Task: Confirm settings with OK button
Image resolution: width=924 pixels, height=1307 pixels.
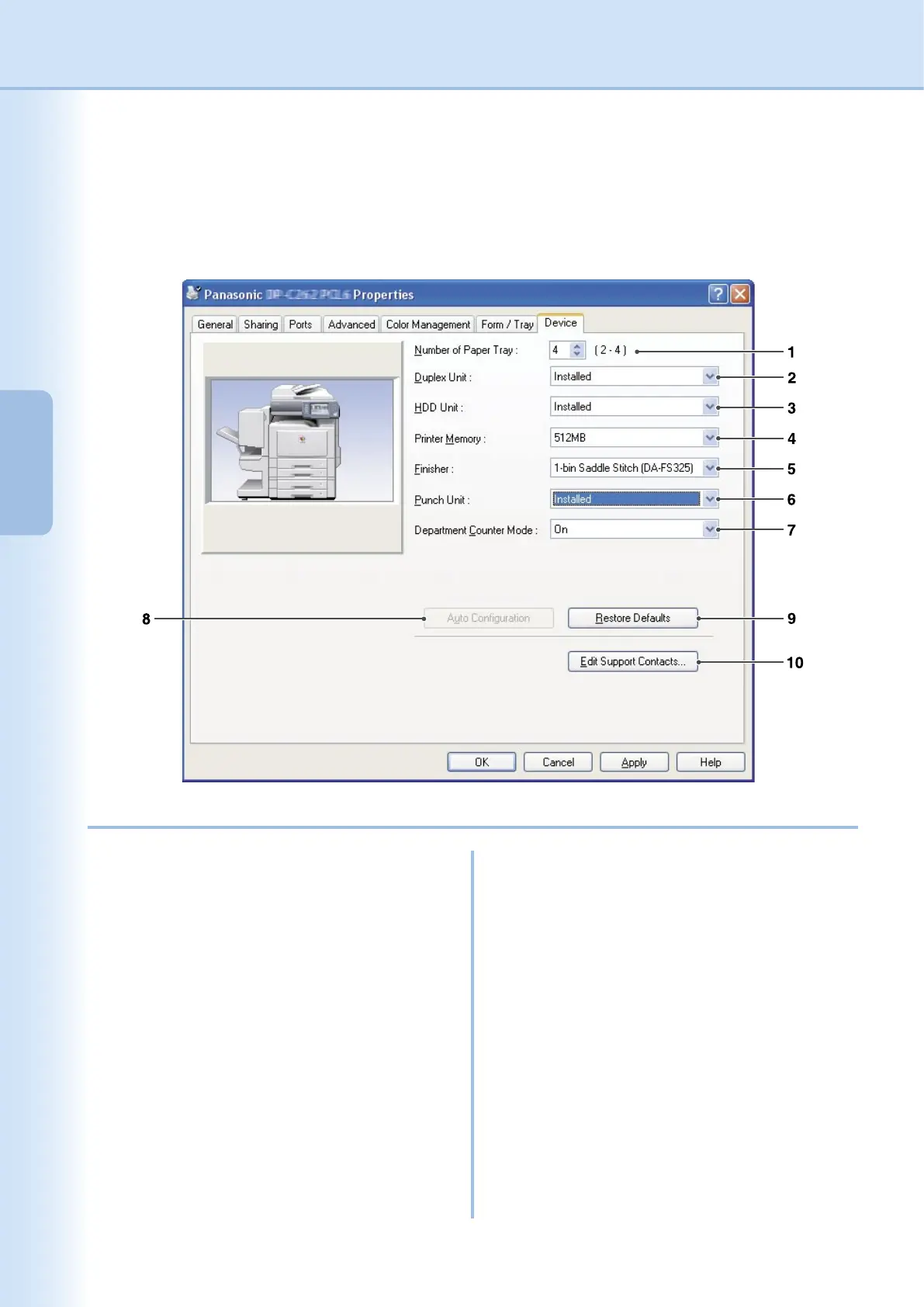Action: (481, 762)
